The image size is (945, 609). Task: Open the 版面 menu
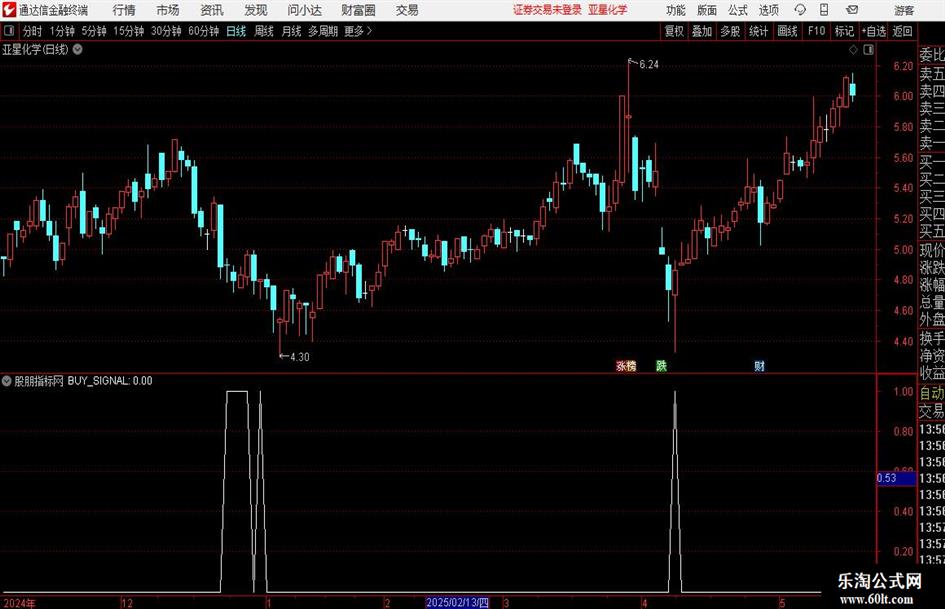[706, 10]
